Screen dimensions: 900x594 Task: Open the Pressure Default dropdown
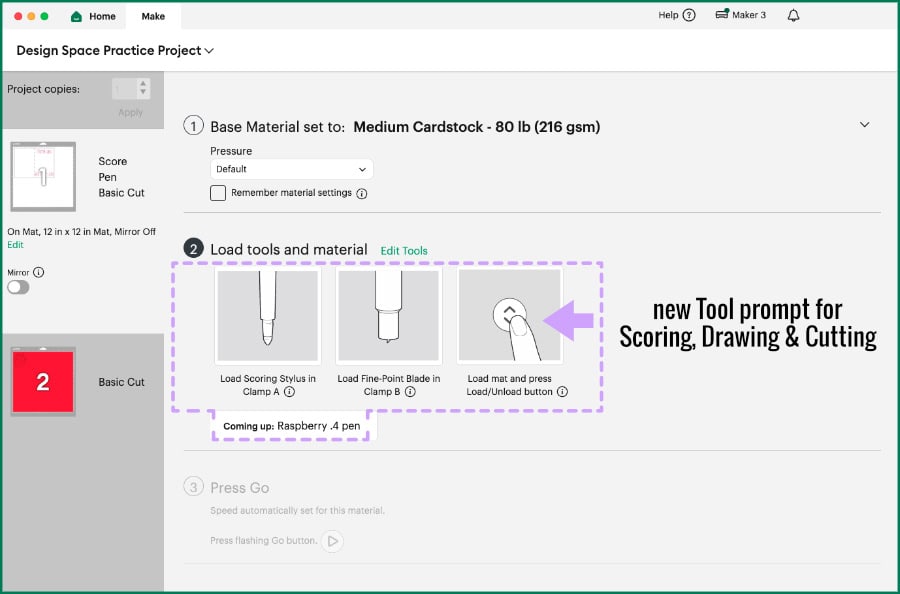pos(292,169)
